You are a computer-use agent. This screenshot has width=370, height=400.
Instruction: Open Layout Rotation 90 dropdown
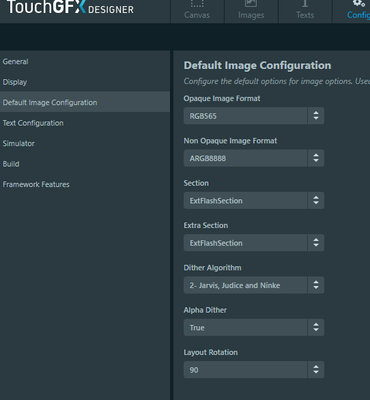click(254, 370)
